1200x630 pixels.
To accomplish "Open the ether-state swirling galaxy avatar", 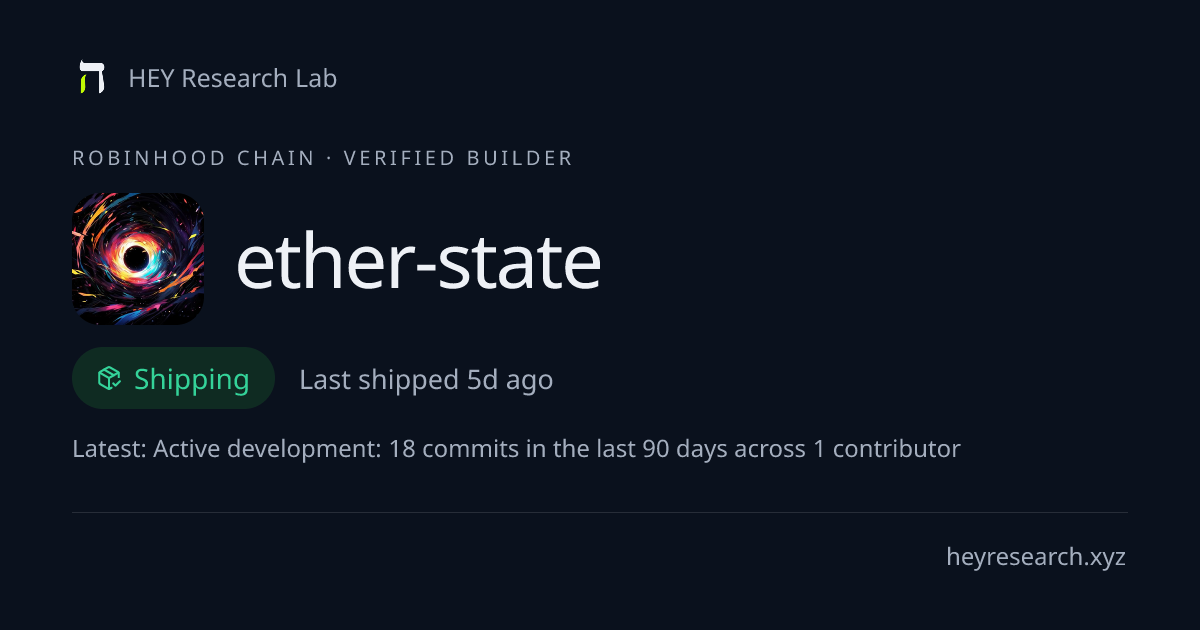I will (138, 259).
